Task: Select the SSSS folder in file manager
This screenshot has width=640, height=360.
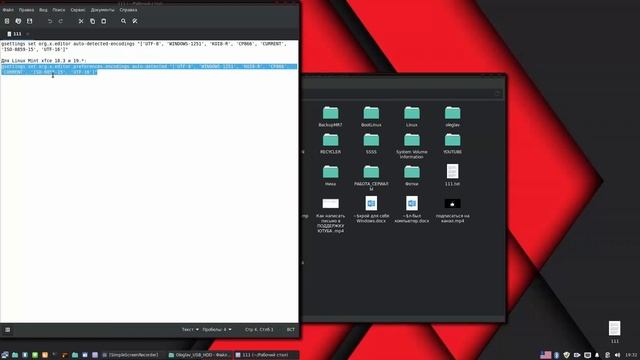Action: [x=371, y=144]
